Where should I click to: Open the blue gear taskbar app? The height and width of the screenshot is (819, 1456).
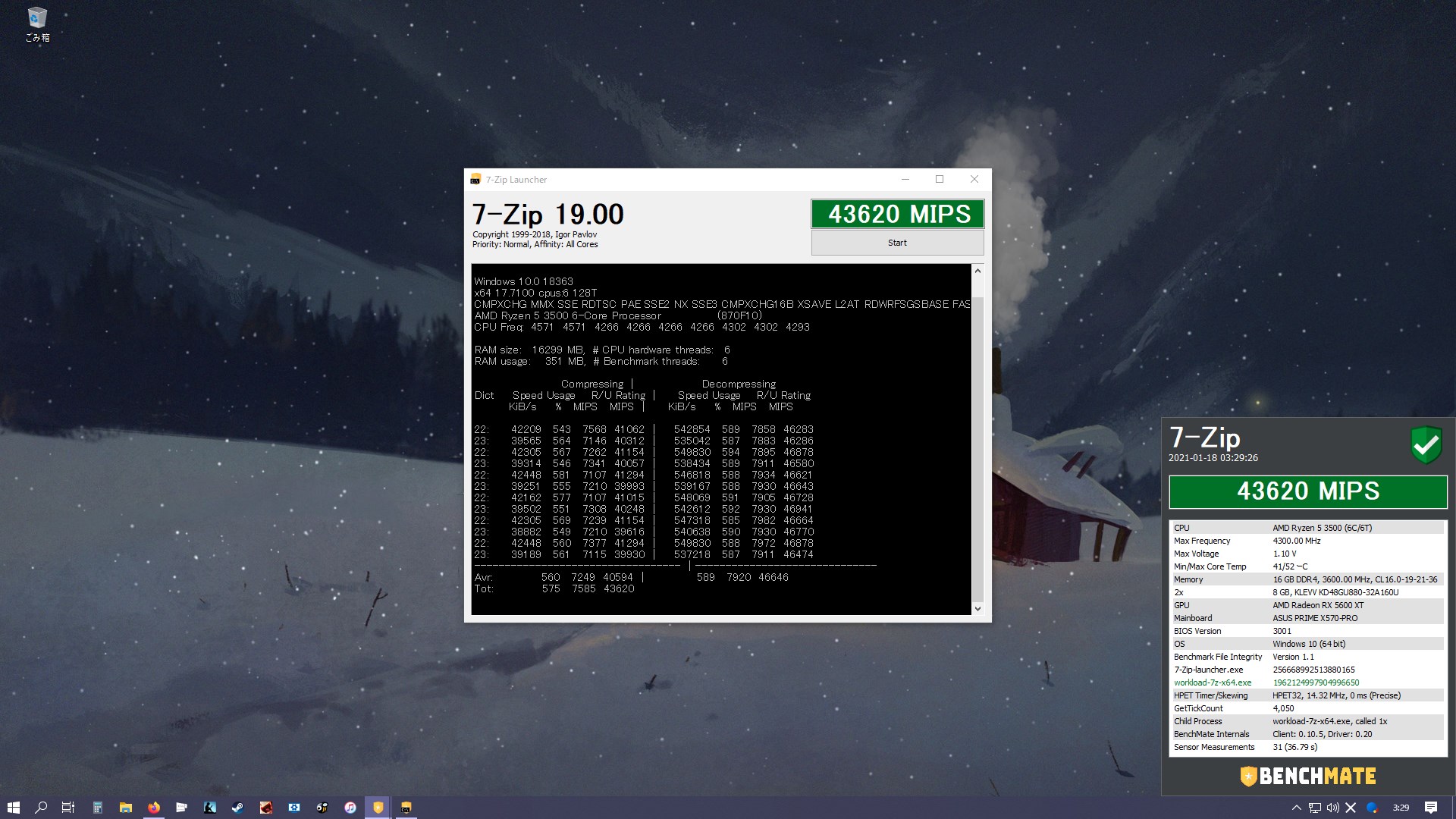(x=294, y=808)
